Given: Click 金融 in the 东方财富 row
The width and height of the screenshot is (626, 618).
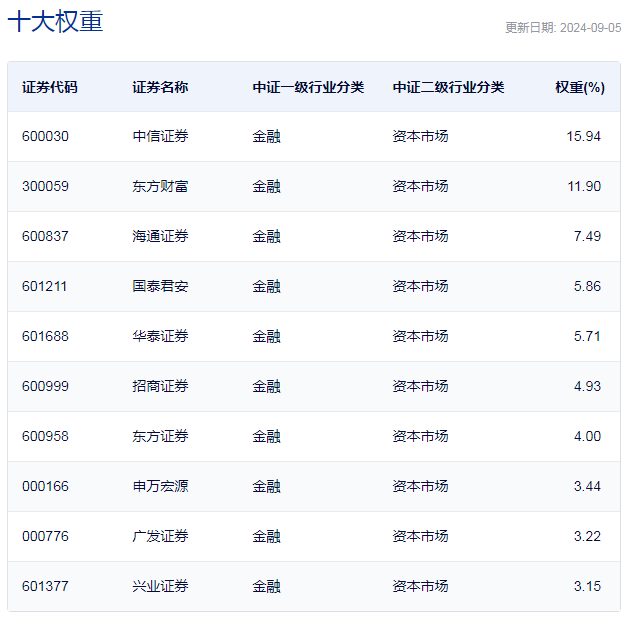Looking at the screenshot, I should [266, 186].
